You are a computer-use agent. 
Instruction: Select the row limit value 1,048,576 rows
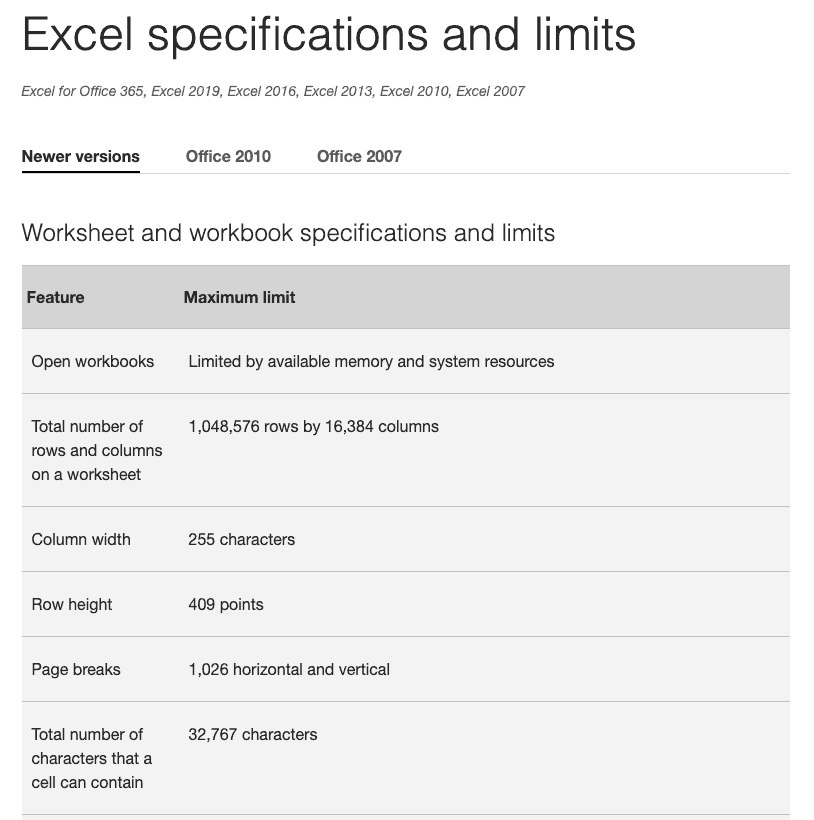pos(312,426)
